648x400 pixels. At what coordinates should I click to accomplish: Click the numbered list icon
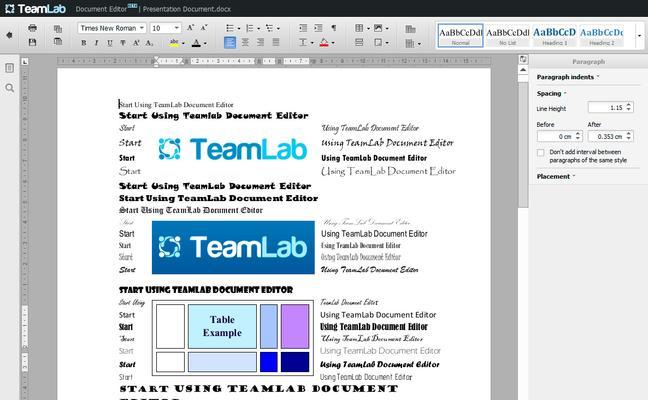coord(249,28)
